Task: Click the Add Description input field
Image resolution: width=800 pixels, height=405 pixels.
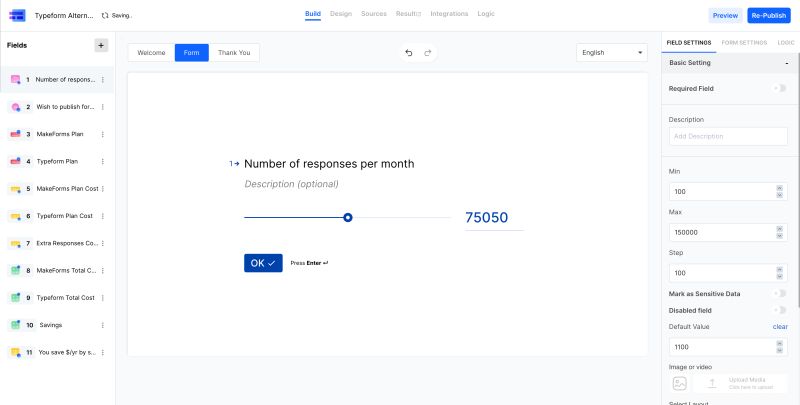Action: tap(728, 136)
